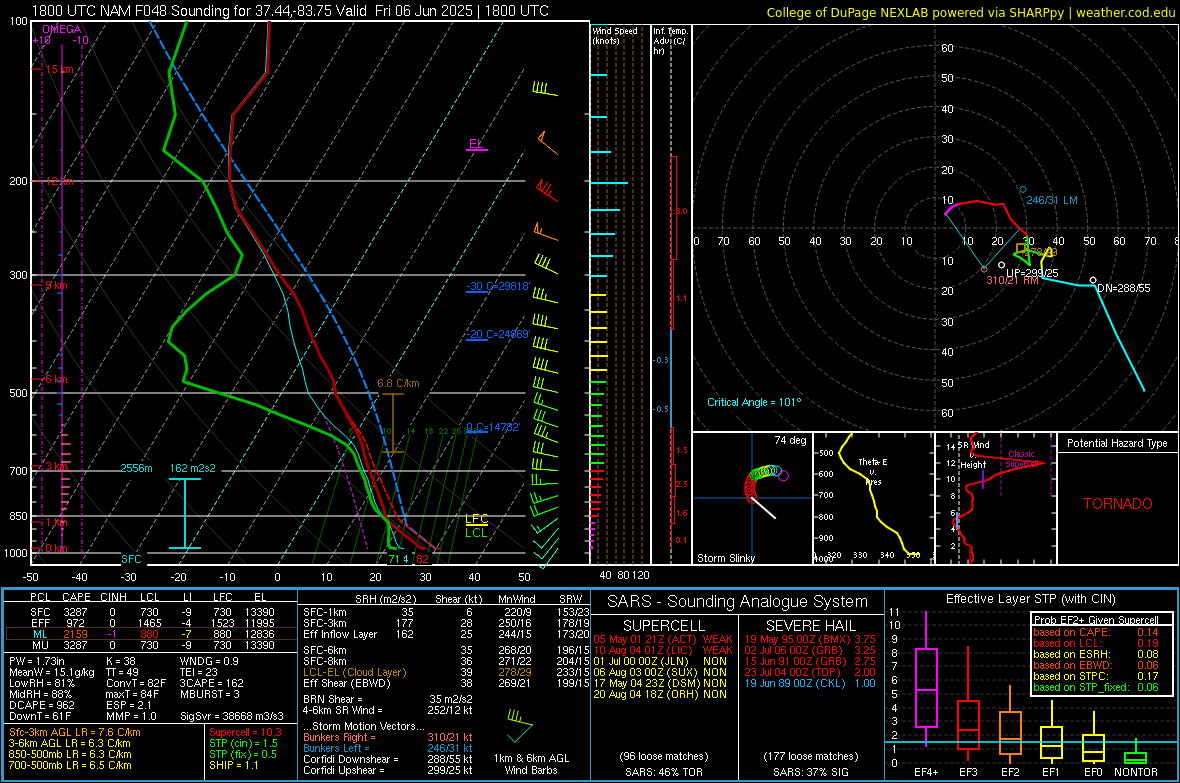Click the 162 m2s2 helicity label
The width and height of the screenshot is (1180, 783).
[193, 468]
